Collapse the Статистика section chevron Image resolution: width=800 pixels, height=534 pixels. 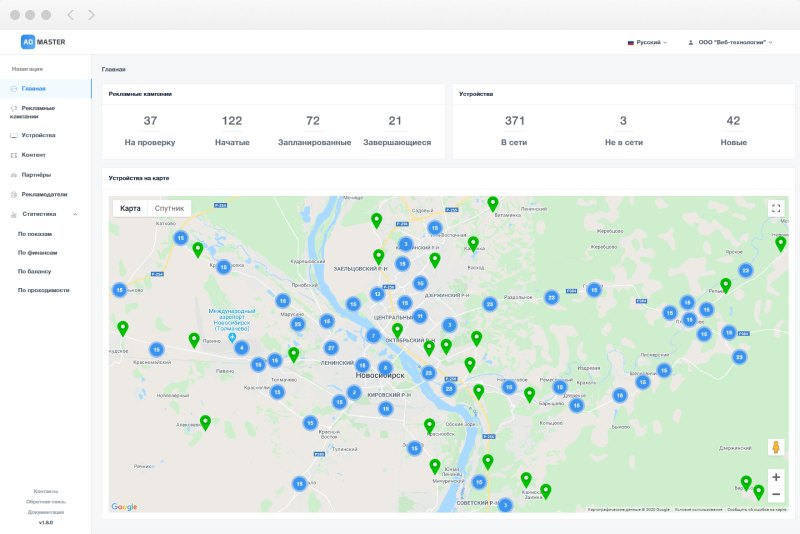[76, 214]
